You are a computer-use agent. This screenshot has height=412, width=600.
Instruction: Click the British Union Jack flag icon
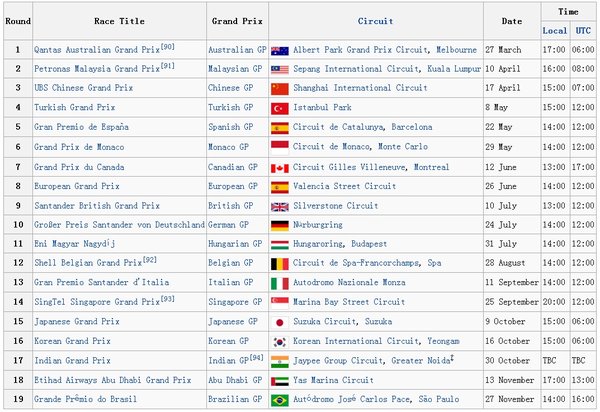[280, 206]
